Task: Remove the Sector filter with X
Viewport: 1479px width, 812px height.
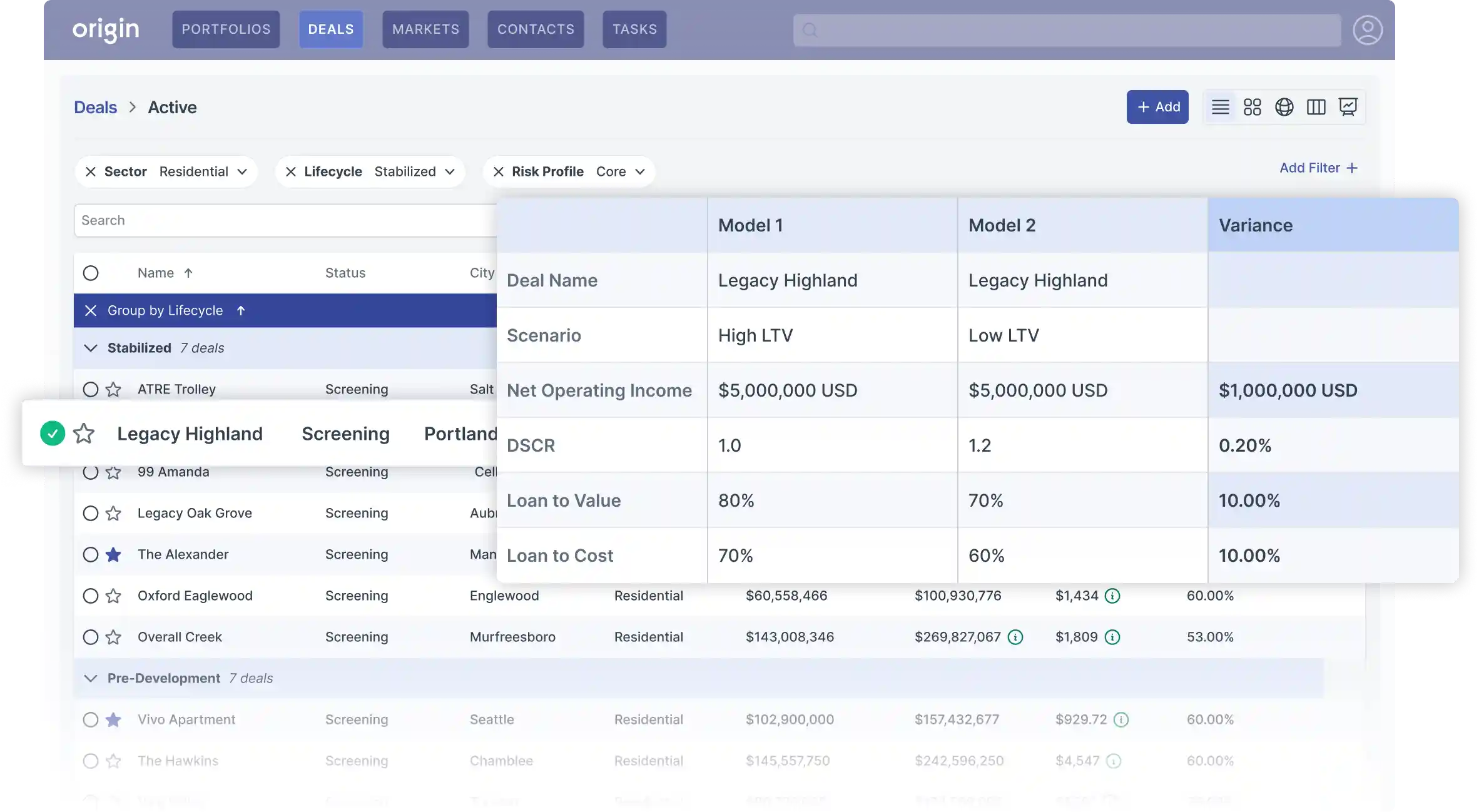Action: (x=91, y=171)
